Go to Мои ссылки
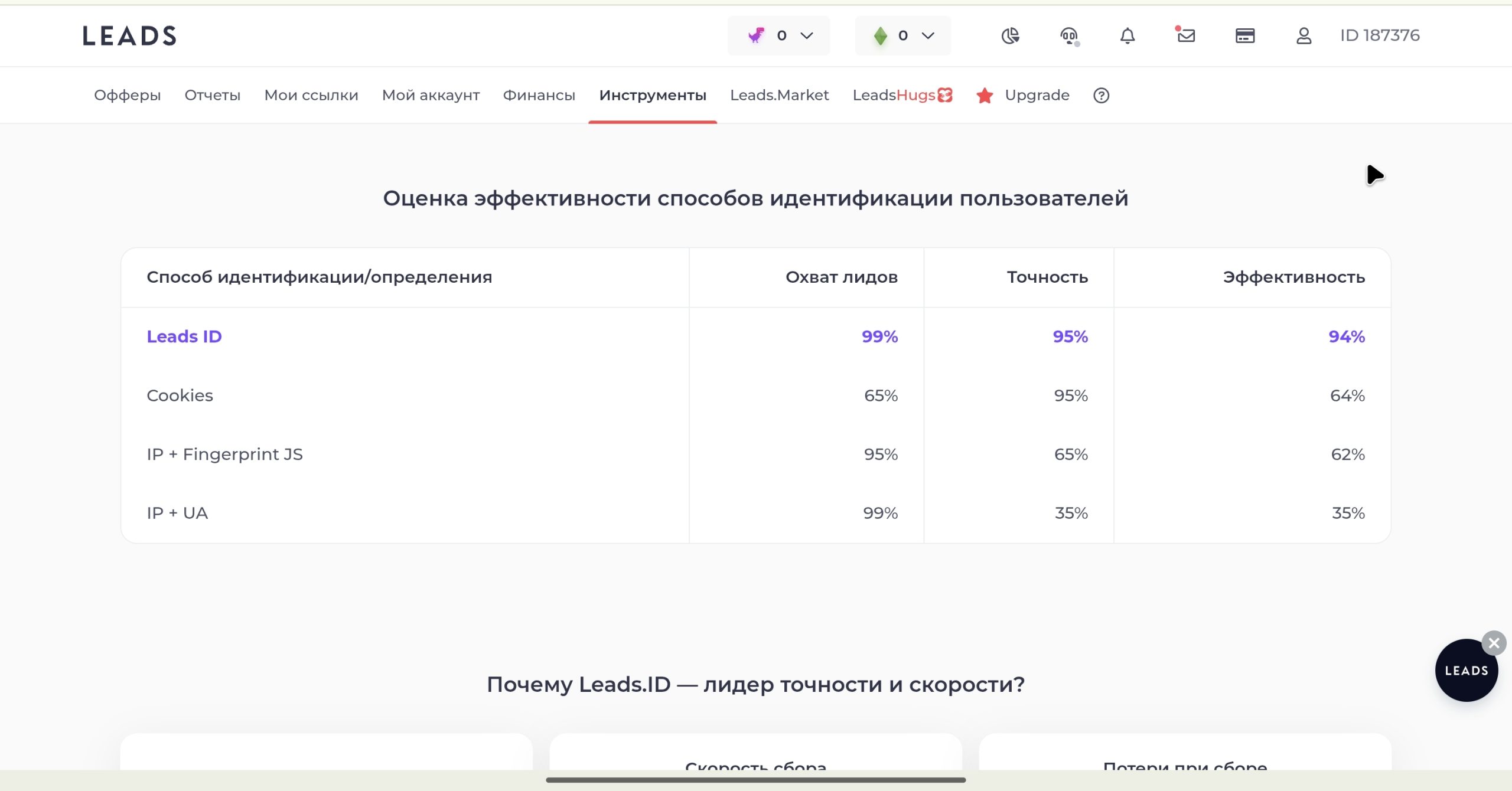The height and width of the screenshot is (791, 1512). tap(311, 95)
